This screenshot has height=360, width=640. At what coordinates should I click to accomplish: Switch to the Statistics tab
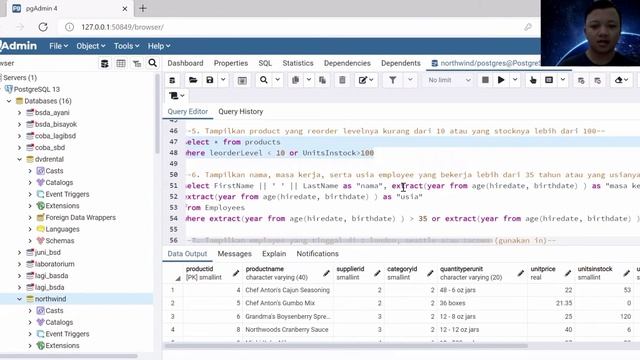[298, 63]
